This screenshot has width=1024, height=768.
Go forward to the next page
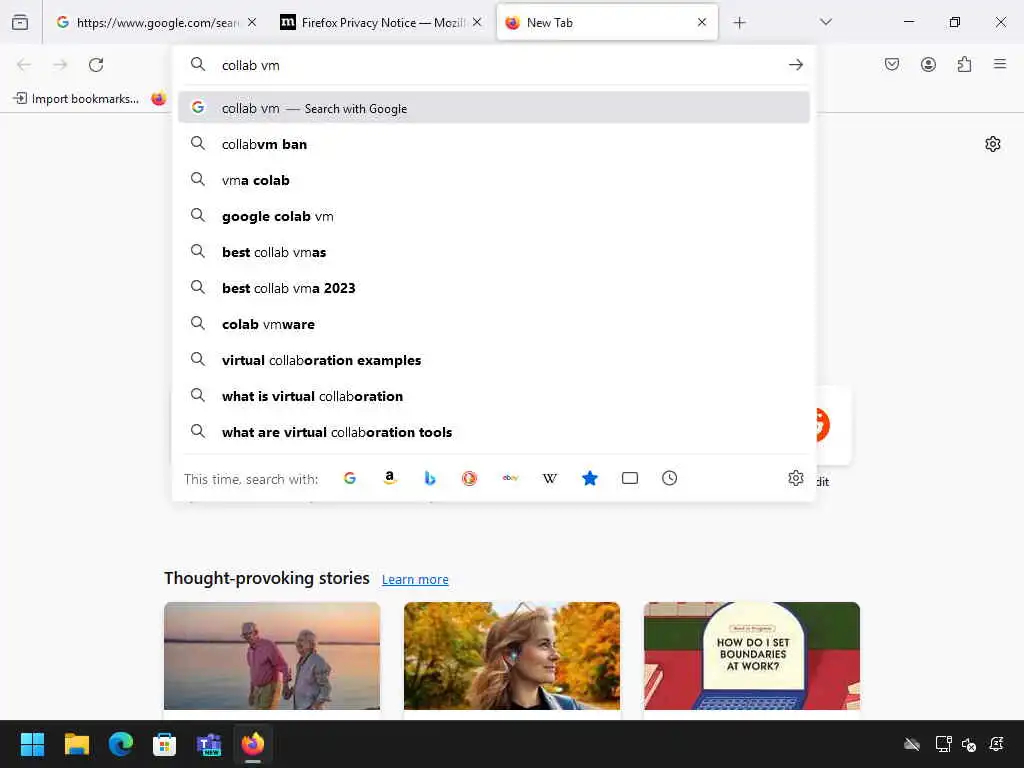coord(60,65)
